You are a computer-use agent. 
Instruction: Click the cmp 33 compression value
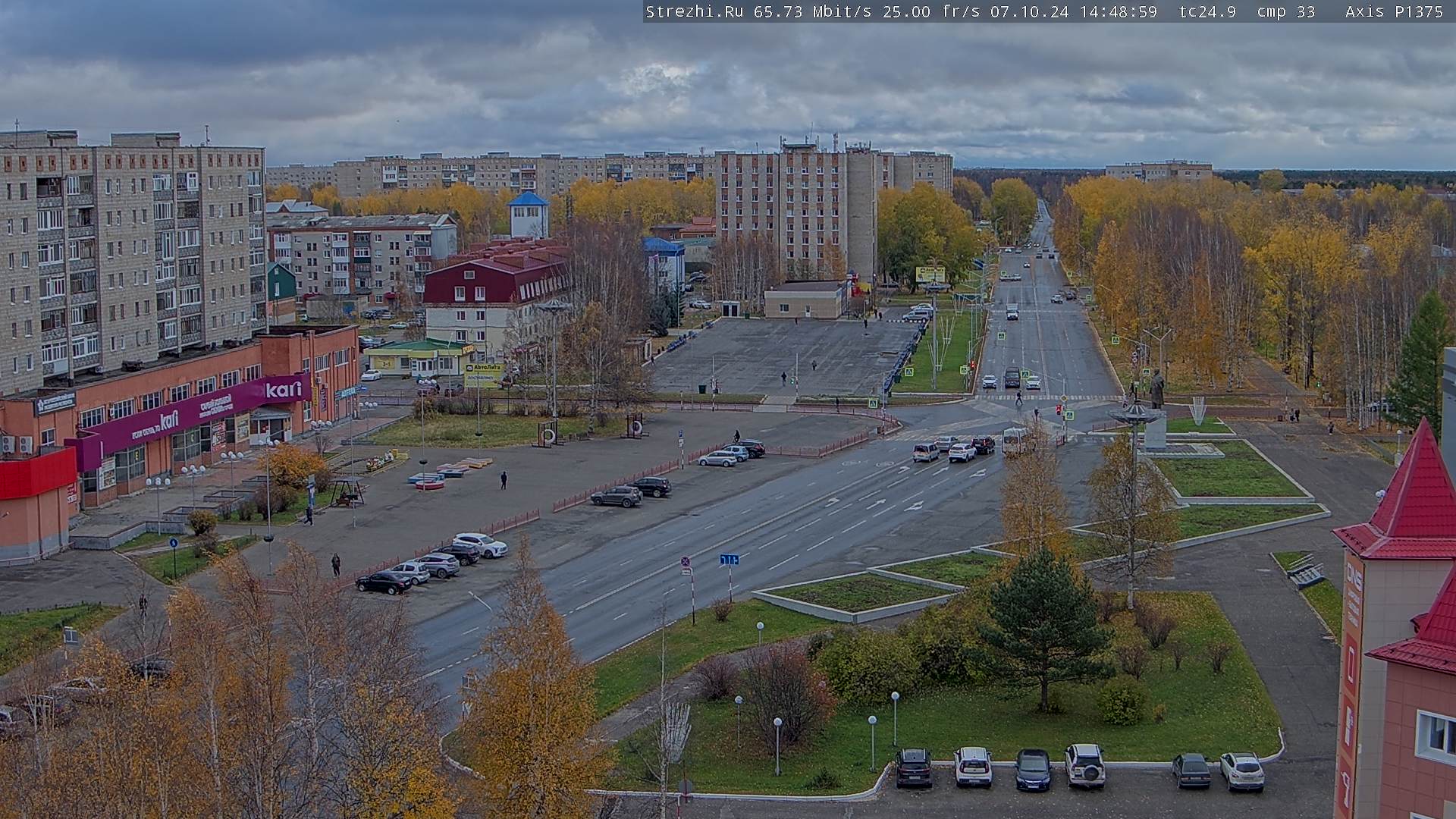[1286, 11]
